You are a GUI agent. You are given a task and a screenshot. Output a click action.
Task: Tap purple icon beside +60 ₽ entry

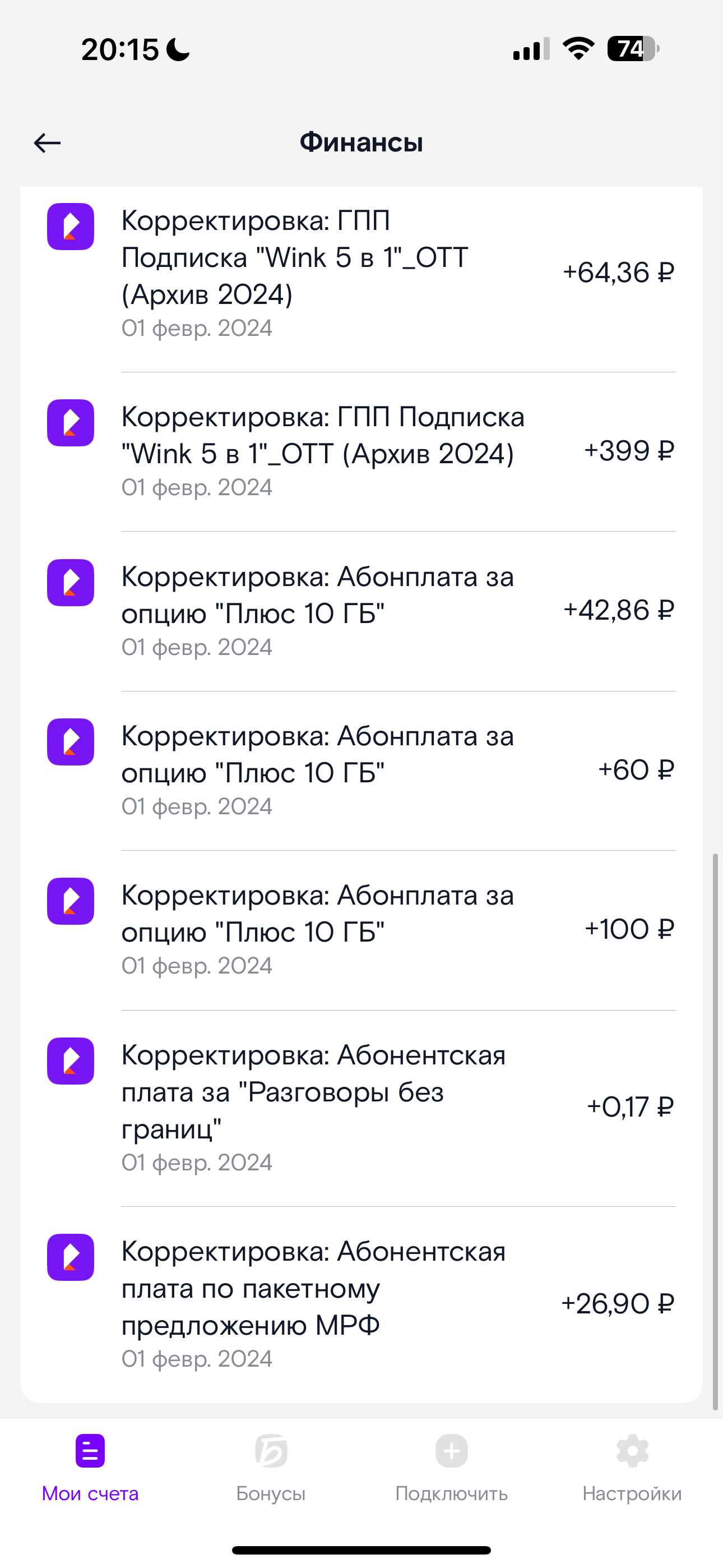71,742
